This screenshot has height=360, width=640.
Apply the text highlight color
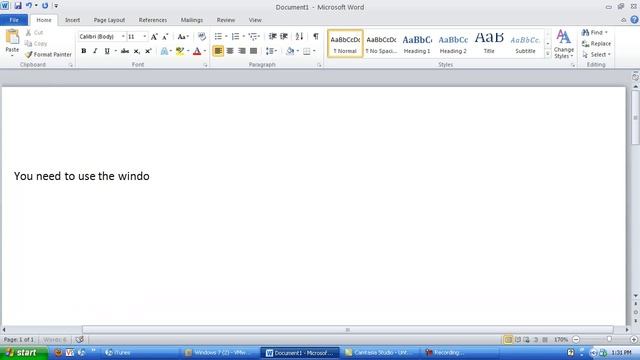(x=180, y=51)
